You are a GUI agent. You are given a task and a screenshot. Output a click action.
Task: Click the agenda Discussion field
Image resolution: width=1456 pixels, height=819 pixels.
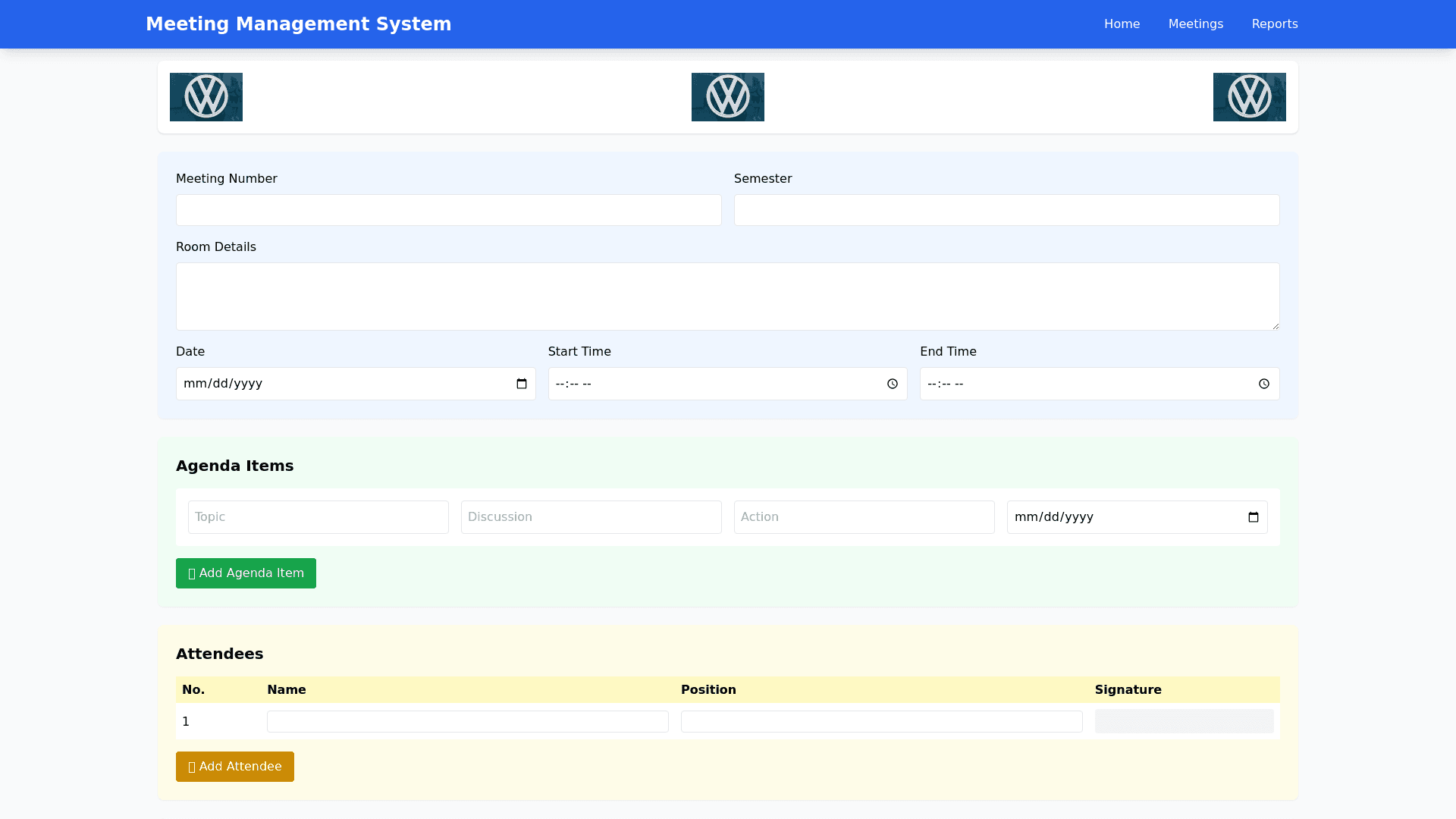click(591, 517)
